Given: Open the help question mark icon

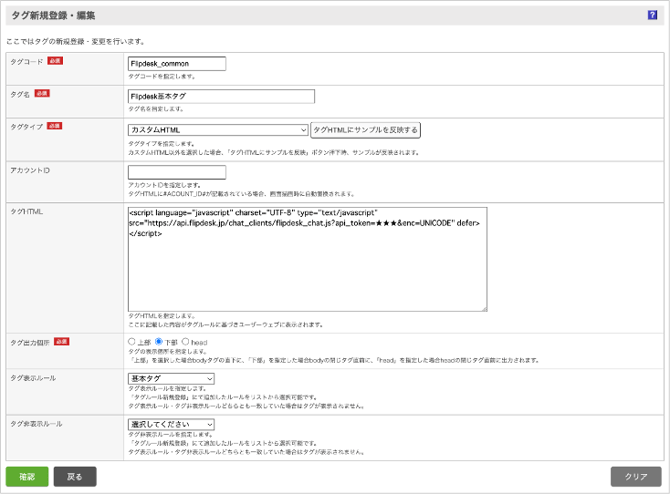Looking at the screenshot, I should coord(652,16).
